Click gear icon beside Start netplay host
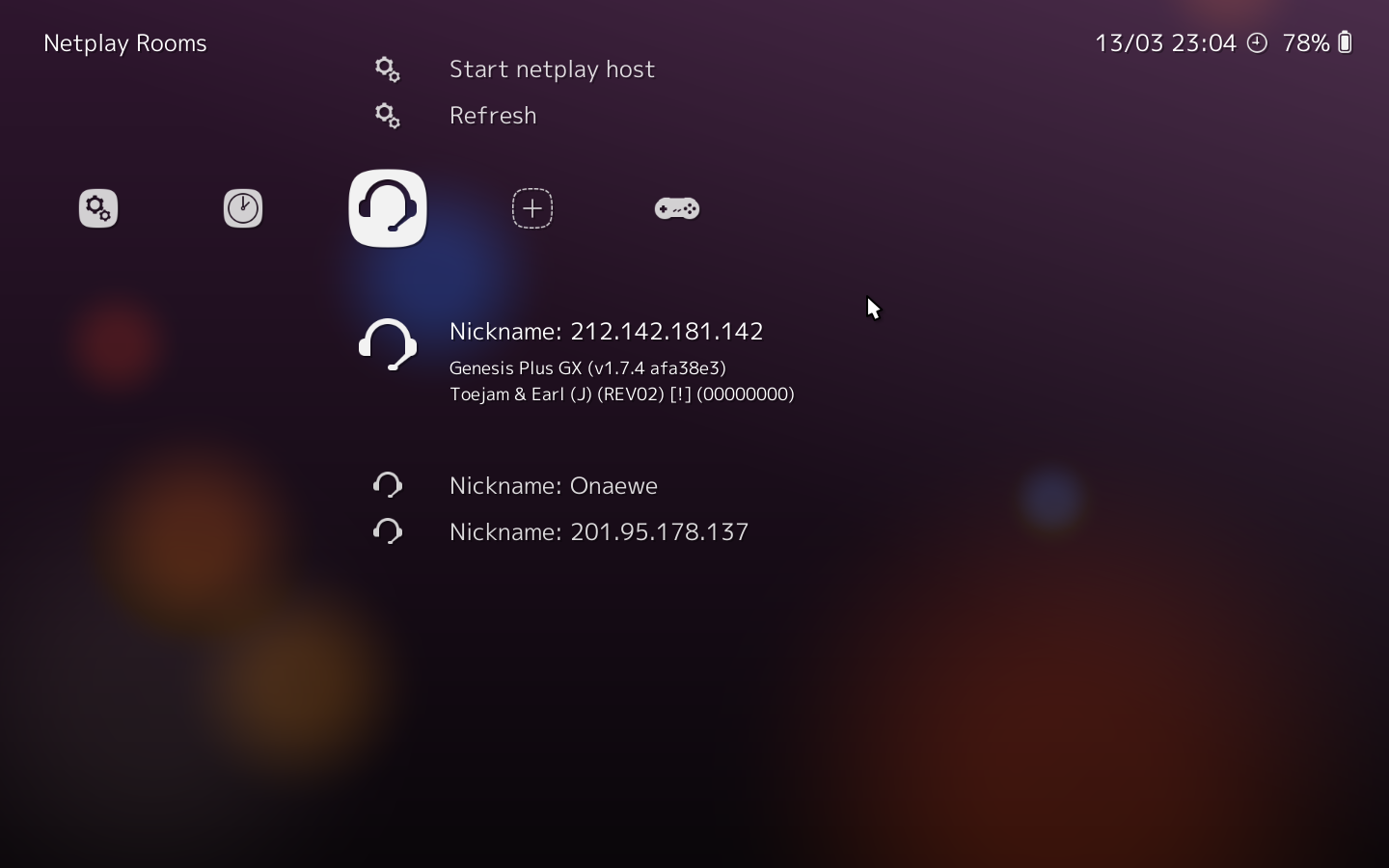This screenshot has width=1389, height=868. [x=388, y=69]
